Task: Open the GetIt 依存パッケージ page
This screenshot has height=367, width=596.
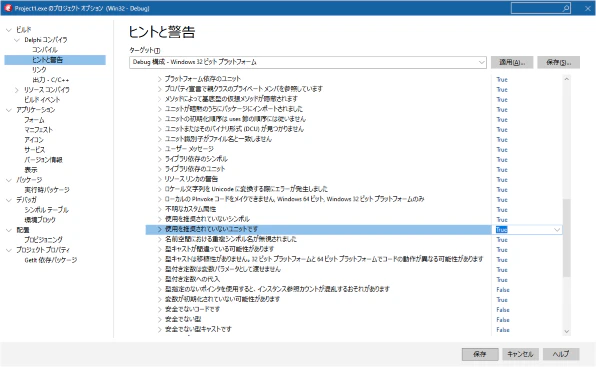Action: point(51,260)
